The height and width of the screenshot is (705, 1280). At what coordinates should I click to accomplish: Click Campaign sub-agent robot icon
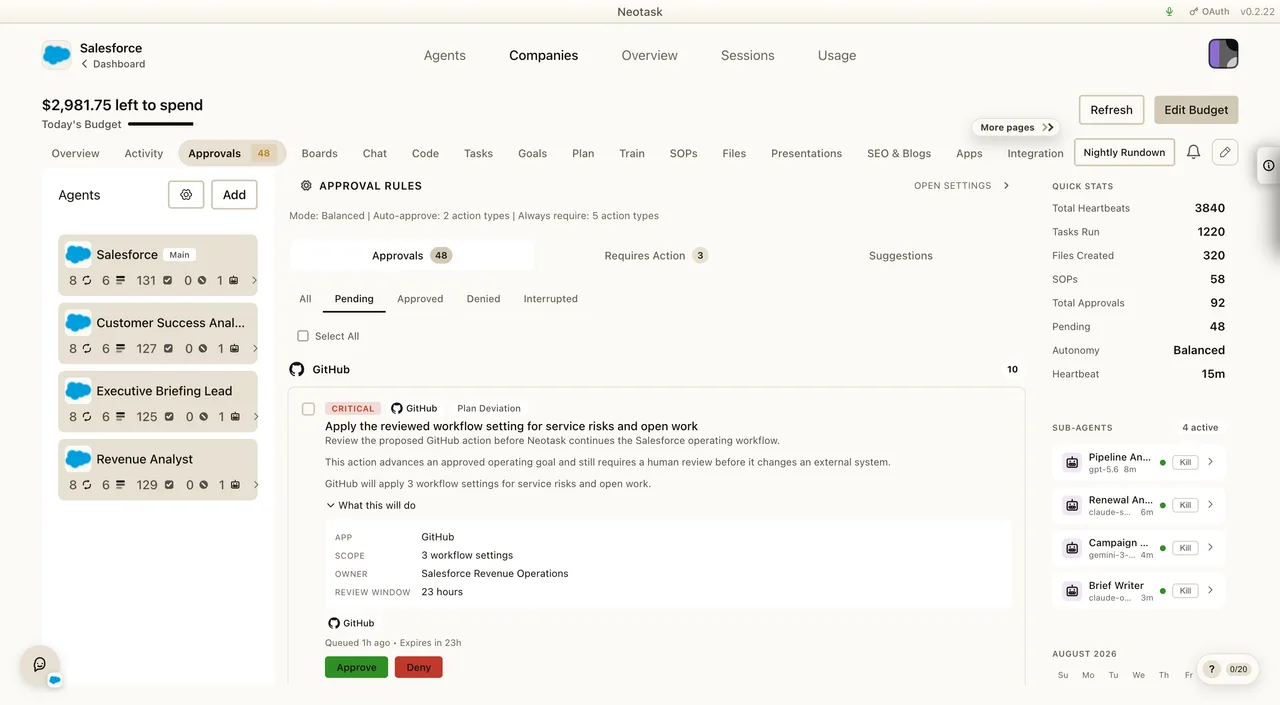1072,548
